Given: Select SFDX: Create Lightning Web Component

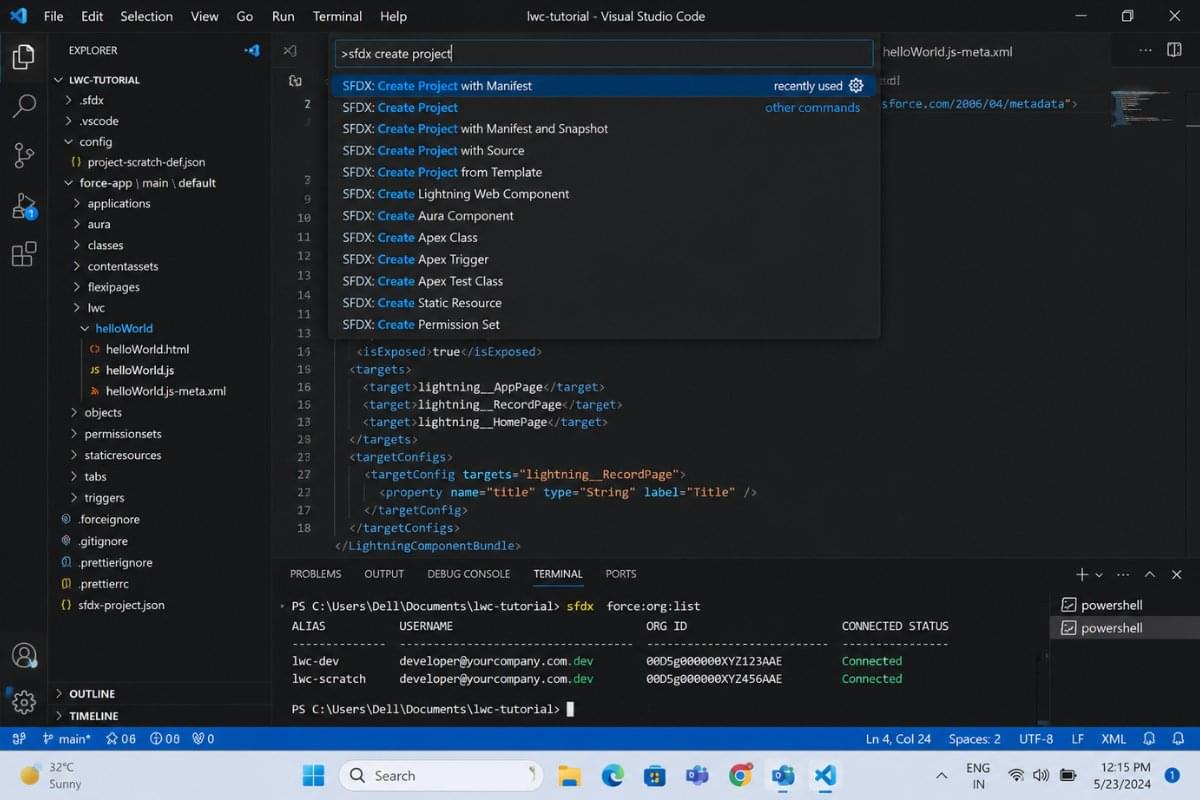Looking at the screenshot, I should coord(604,194).
